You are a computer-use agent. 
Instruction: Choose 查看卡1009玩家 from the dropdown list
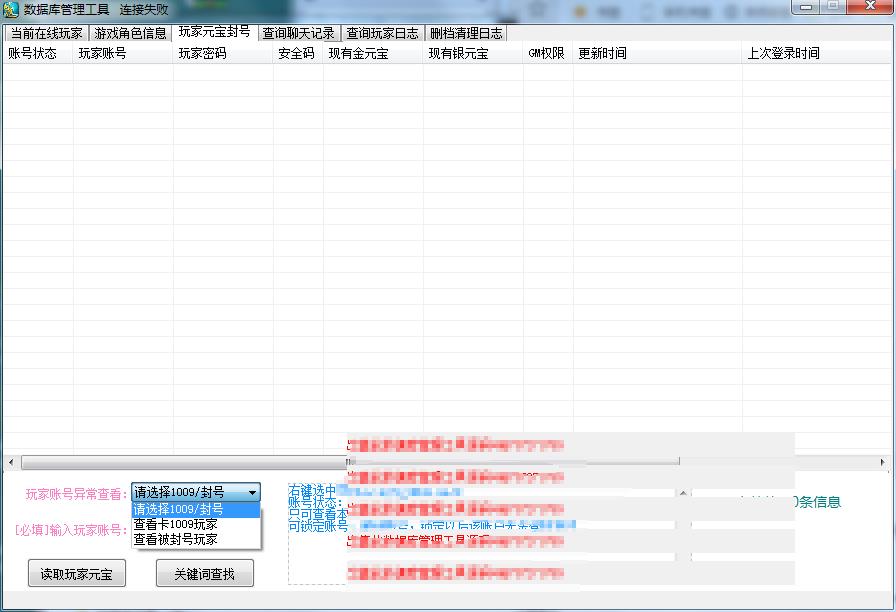pyautogui.click(x=175, y=524)
